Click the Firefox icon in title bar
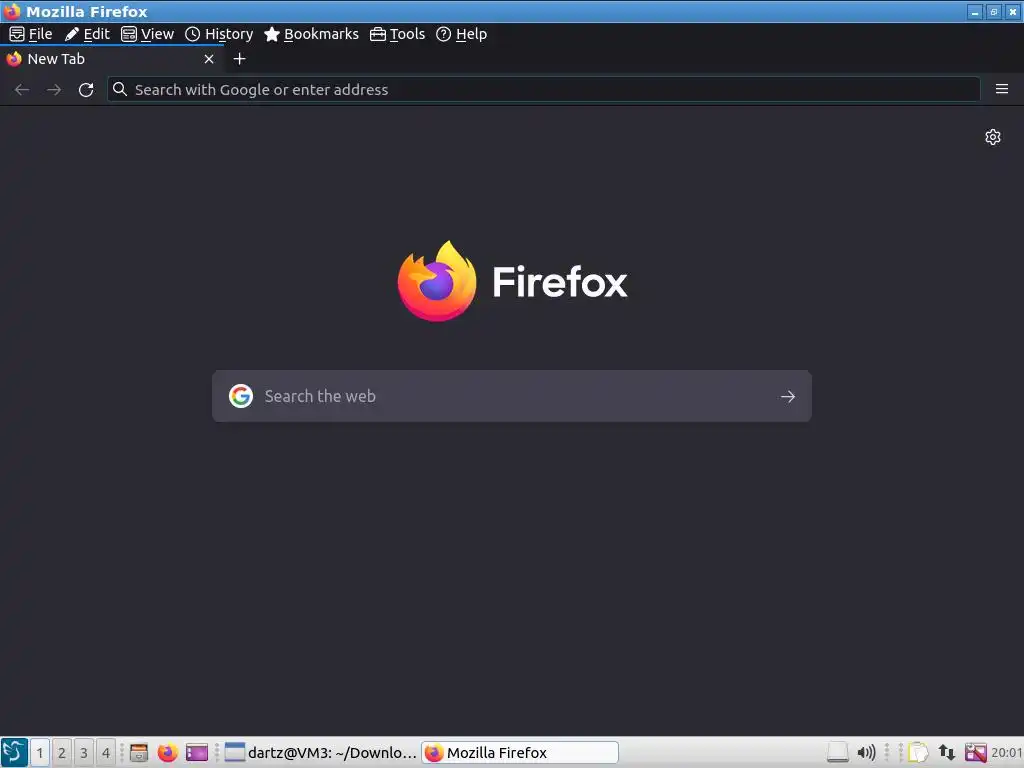 12,12
